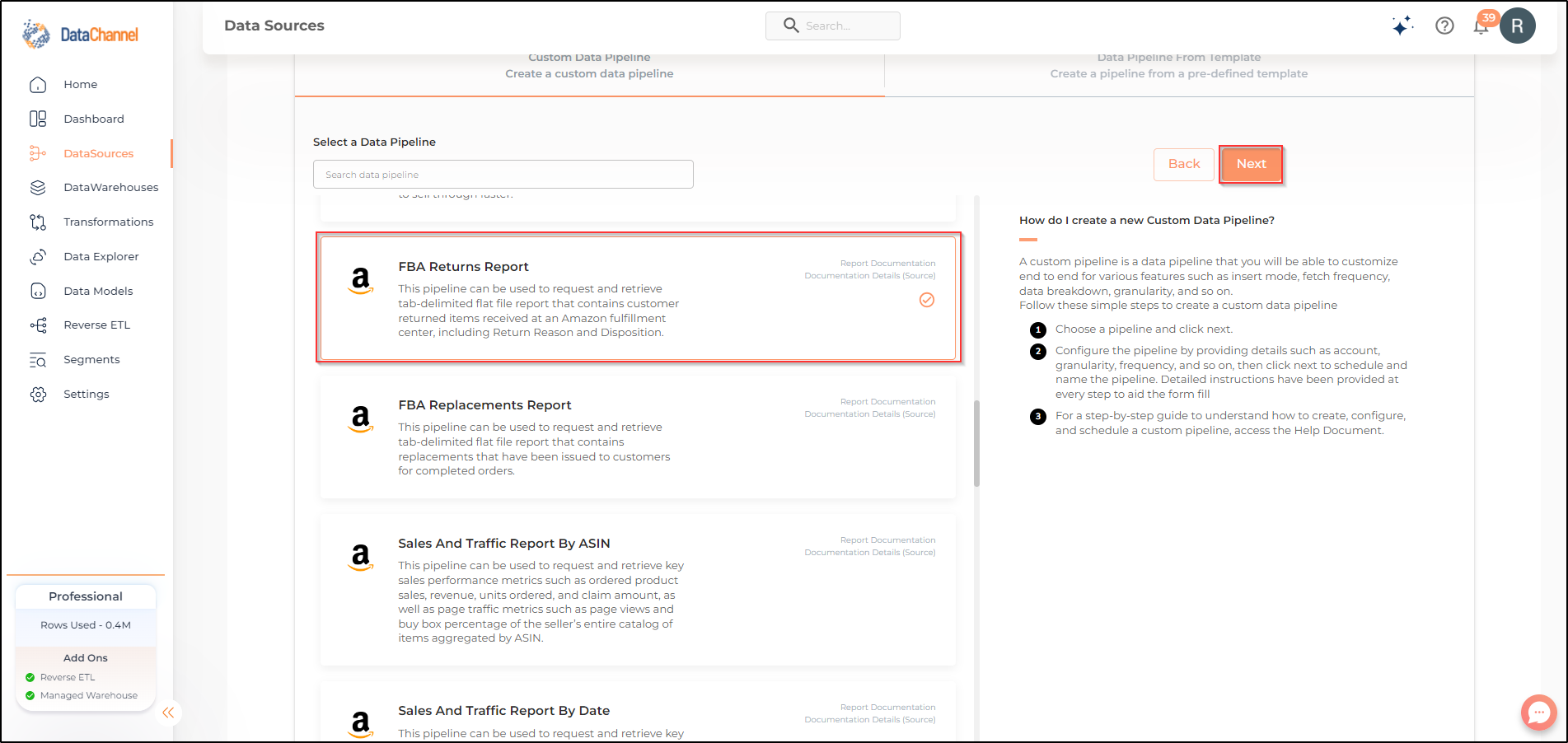Open the Data Explorer sidebar icon

[38, 256]
